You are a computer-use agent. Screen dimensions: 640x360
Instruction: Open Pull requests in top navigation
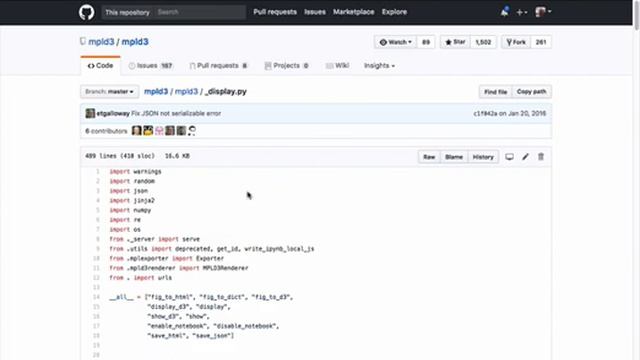[x=275, y=12]
